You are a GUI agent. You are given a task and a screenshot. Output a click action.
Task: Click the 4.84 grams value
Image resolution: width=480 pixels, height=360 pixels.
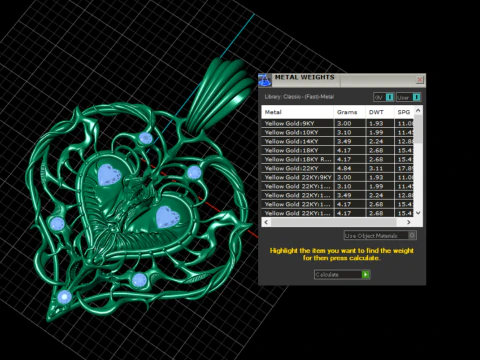coord(344,168)
